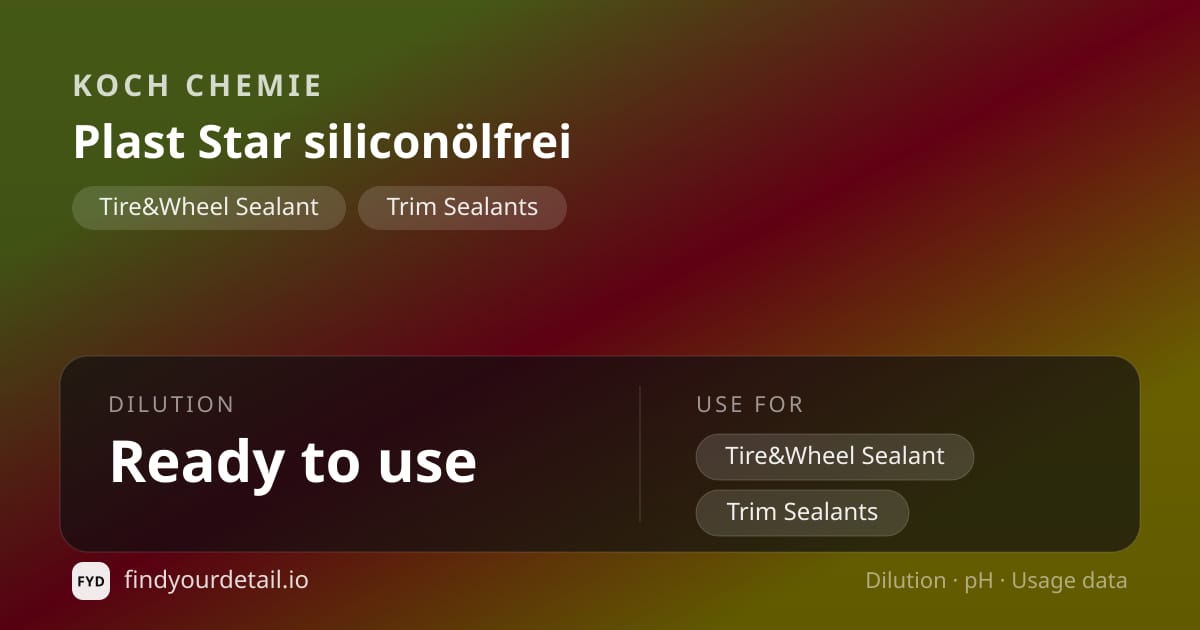Image resolution: width=1200 pixels, height=630 pixels.
Task: Click the DILUTION heading in the card
Action: 171,405
